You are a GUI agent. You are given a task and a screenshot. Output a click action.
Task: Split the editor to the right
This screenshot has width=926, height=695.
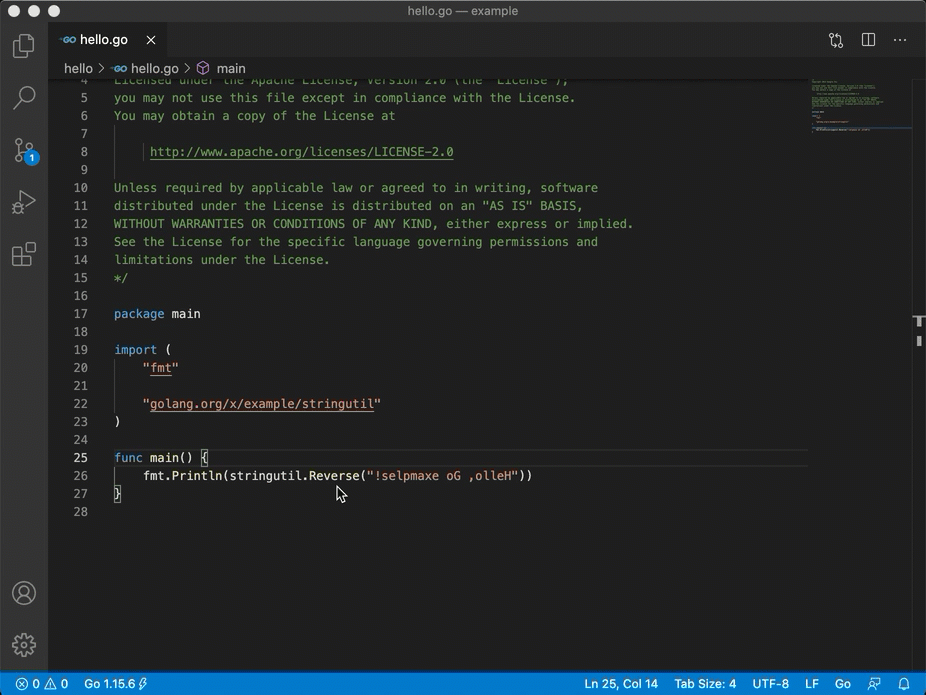(x=868, y=40)
